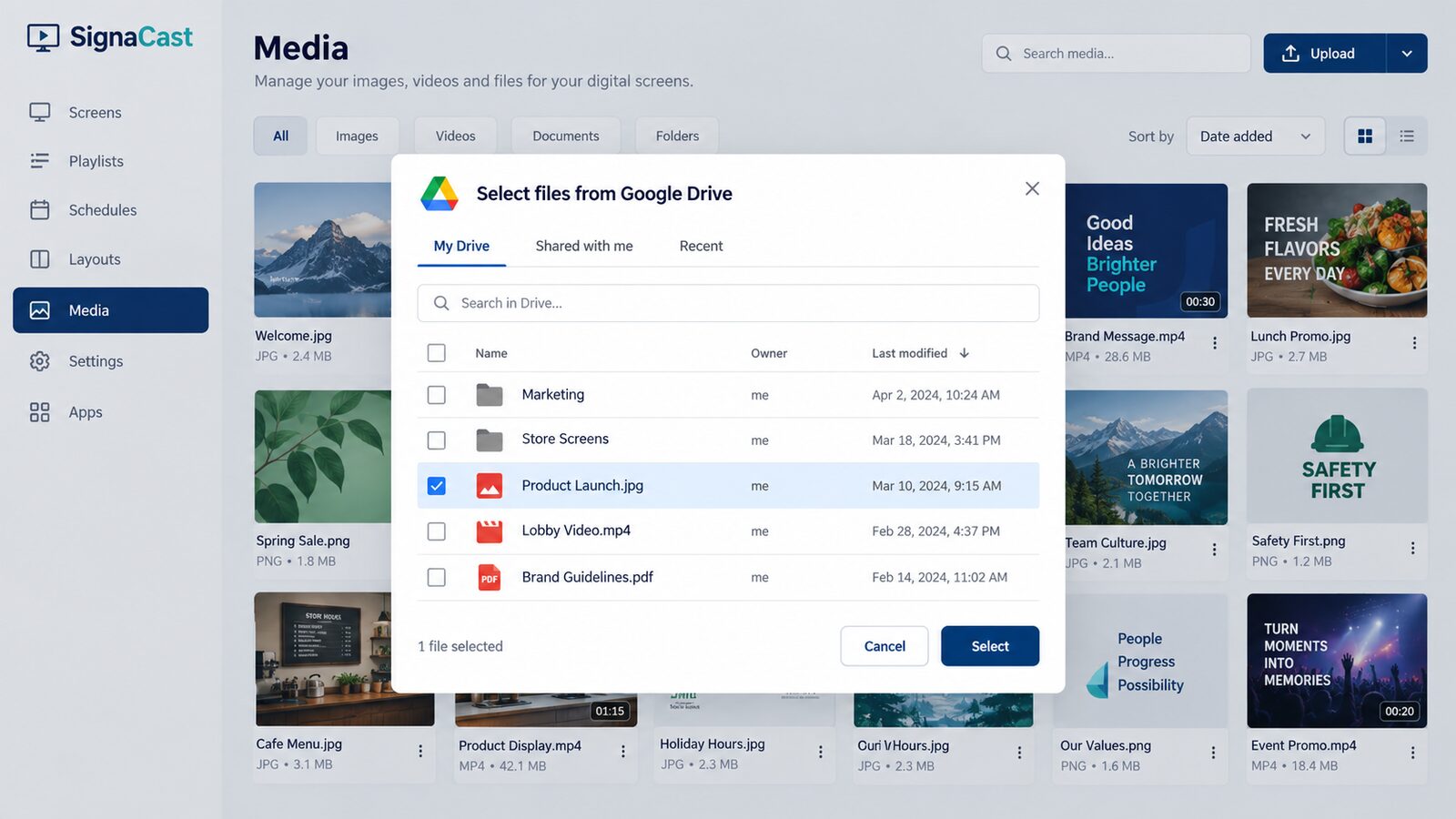Open options for Safety First.png
This screenshot has height=819, width=1456.
pyautogui.click(x=1413, y=549)
